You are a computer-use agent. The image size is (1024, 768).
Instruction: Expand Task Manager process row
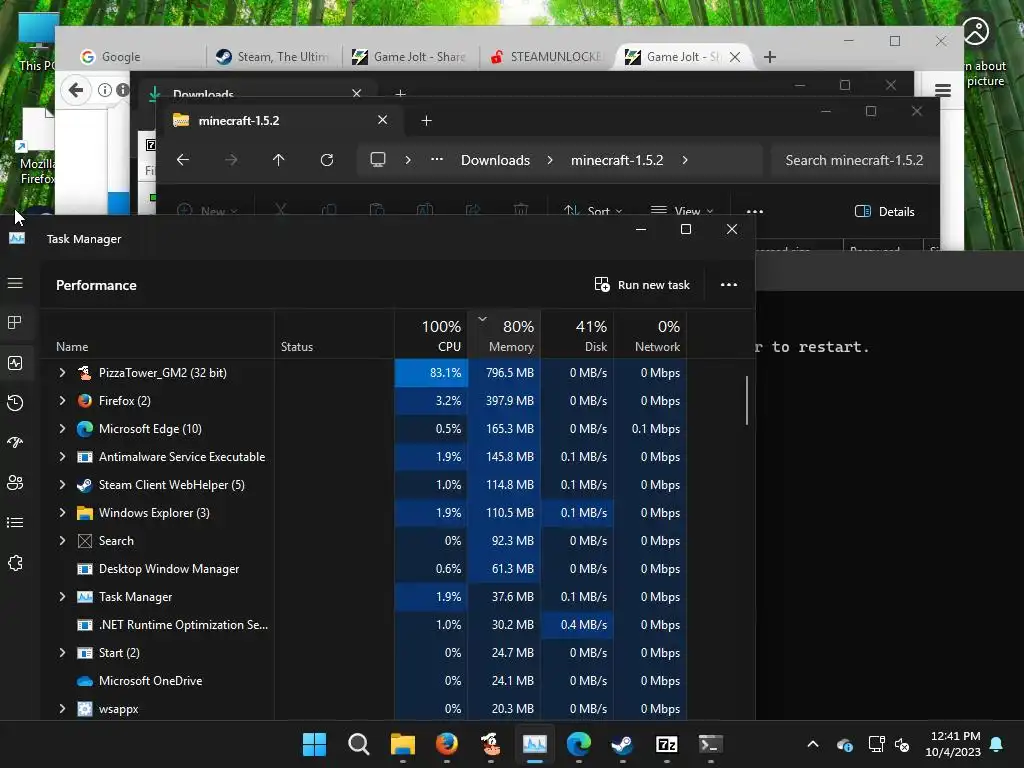62,597
